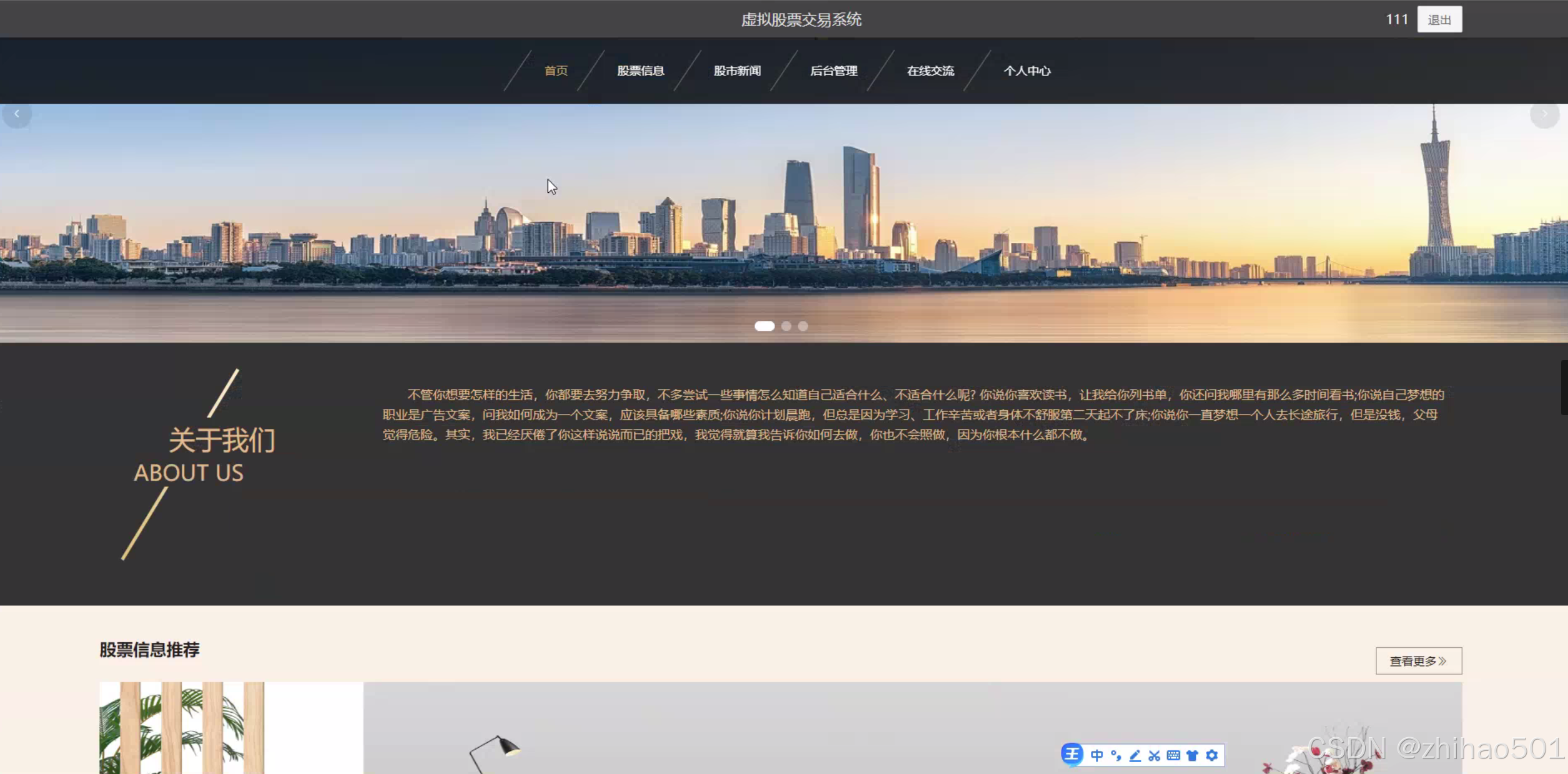Open the skin shirt icon in IME toolbar
1568x774 pixels.
(1192, 756)
